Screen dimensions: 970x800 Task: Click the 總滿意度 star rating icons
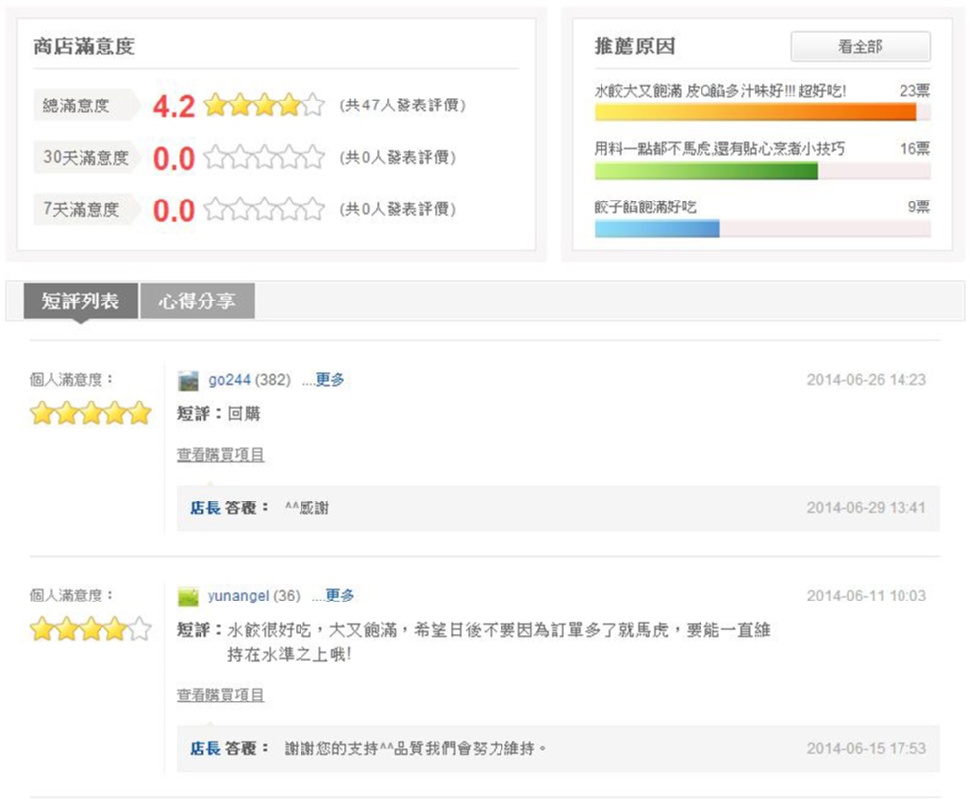pyautogui.click(x=264, y=105)
